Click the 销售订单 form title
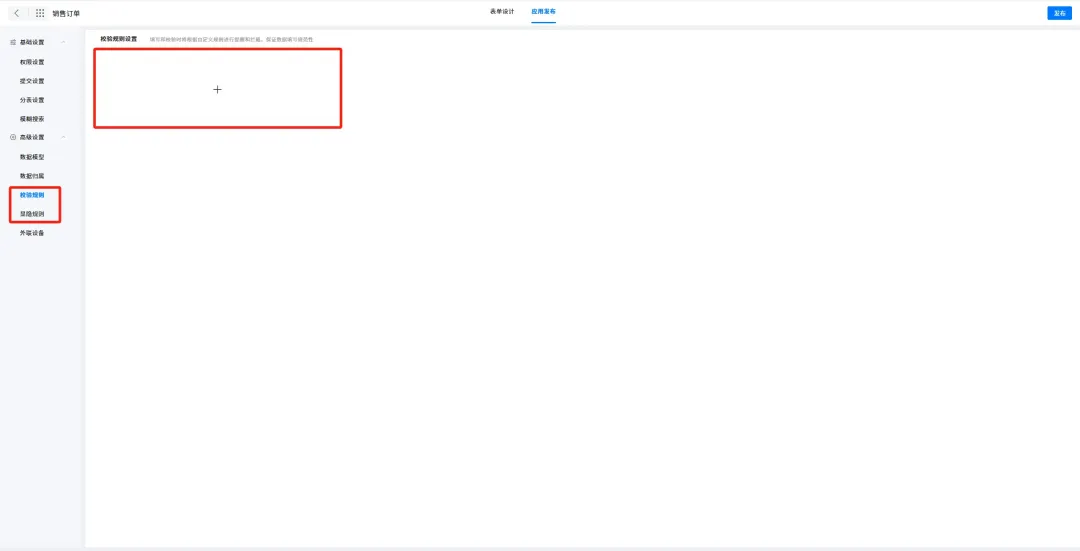This screenshot has height=551, width=1080. 66,13
